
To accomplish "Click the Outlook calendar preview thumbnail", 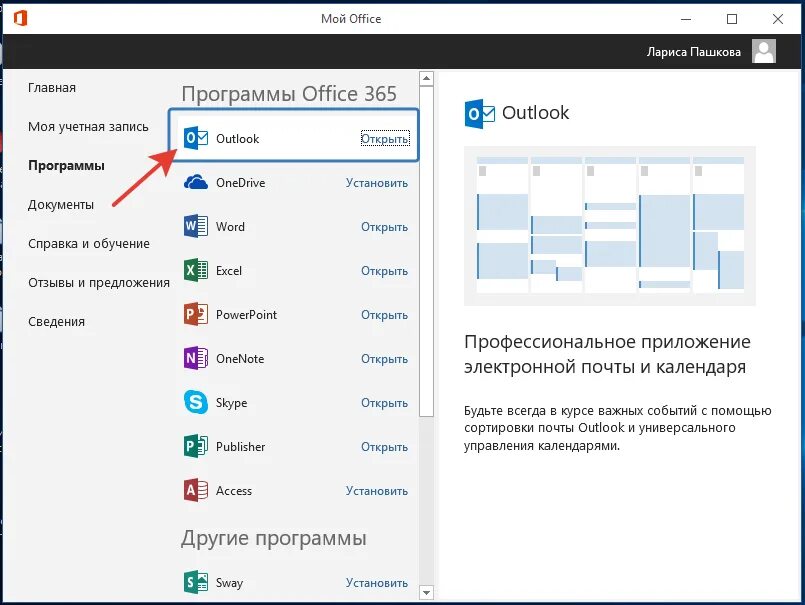I will (x=609, y=226).
